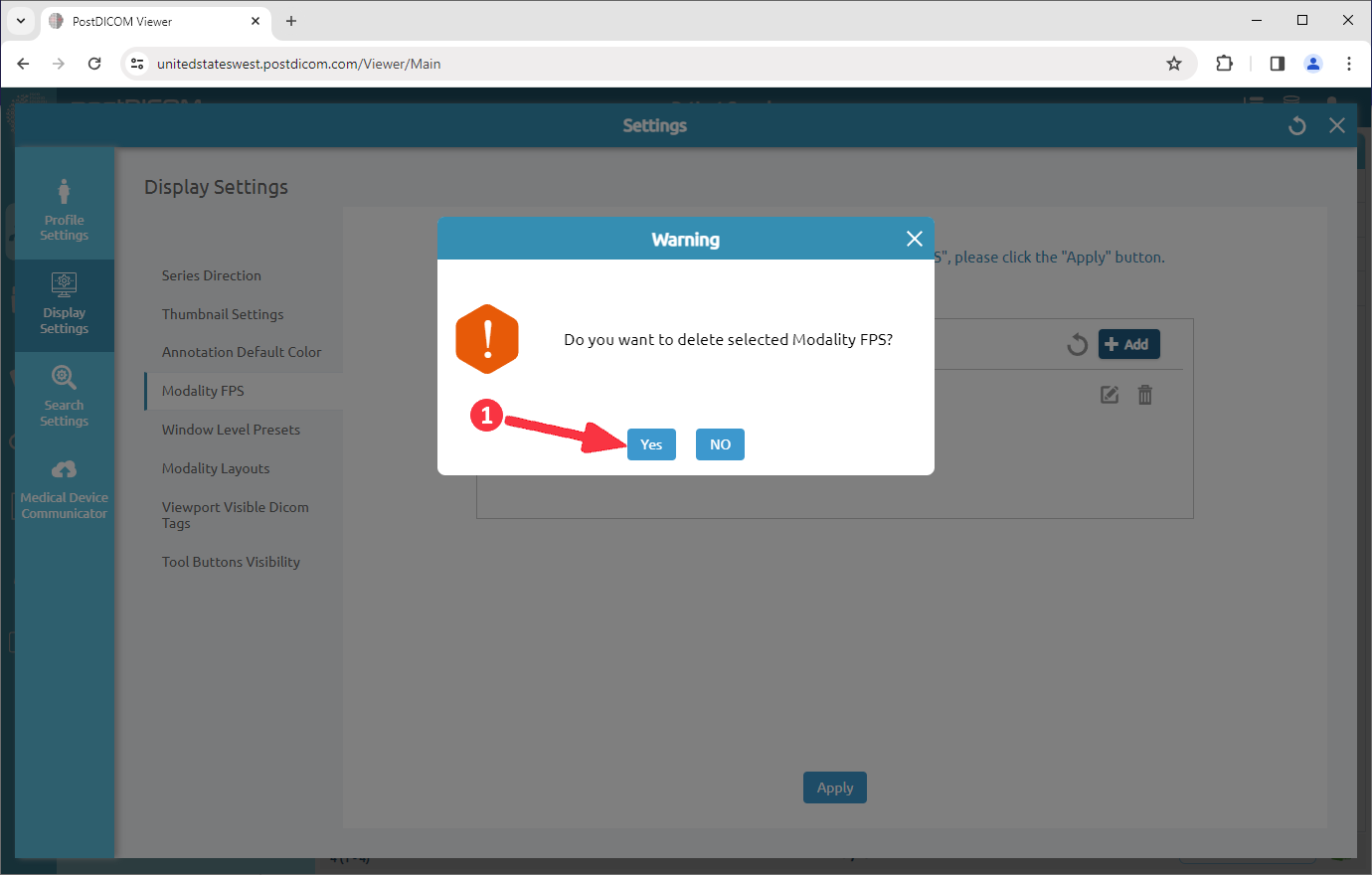Reset settings with the restore icon
This screenshot has height=875, width=1372.
(1296, 125)
